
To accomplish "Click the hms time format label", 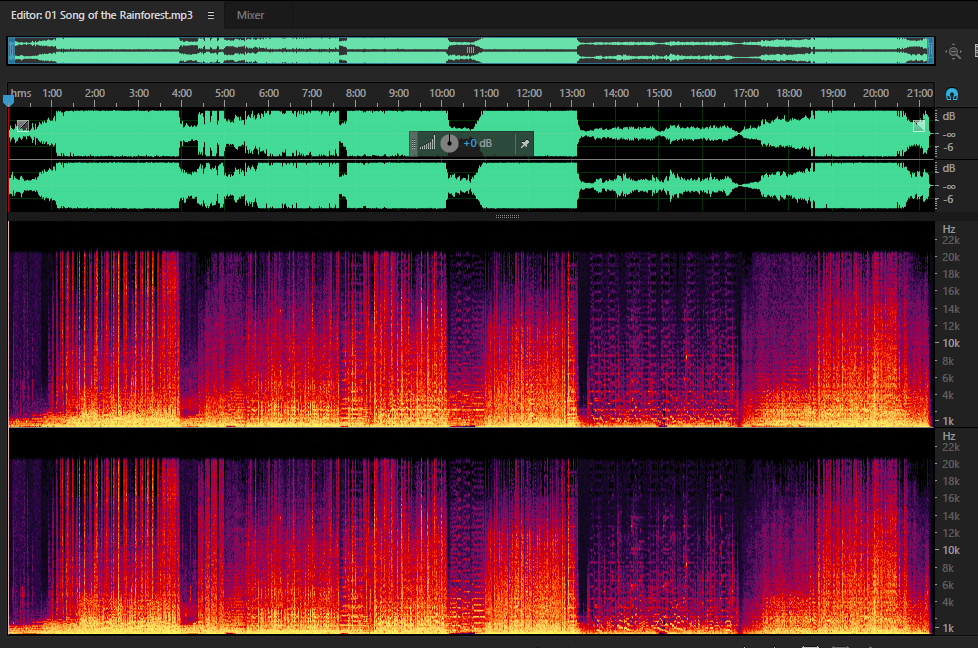I will point(21,93).
